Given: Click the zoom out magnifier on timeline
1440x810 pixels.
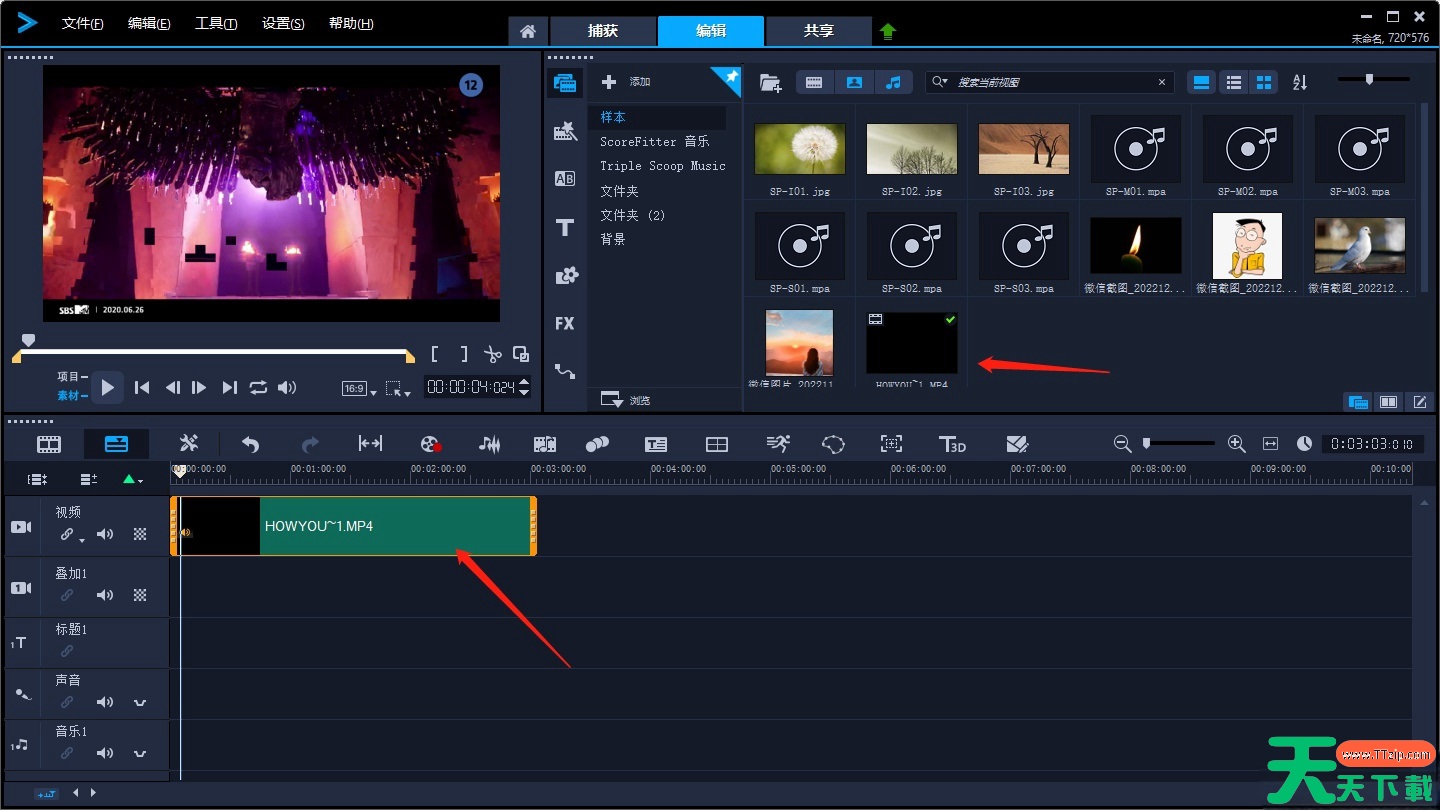Looking at the screenshot, I should pyautogui.click(x=1122, y=443).
